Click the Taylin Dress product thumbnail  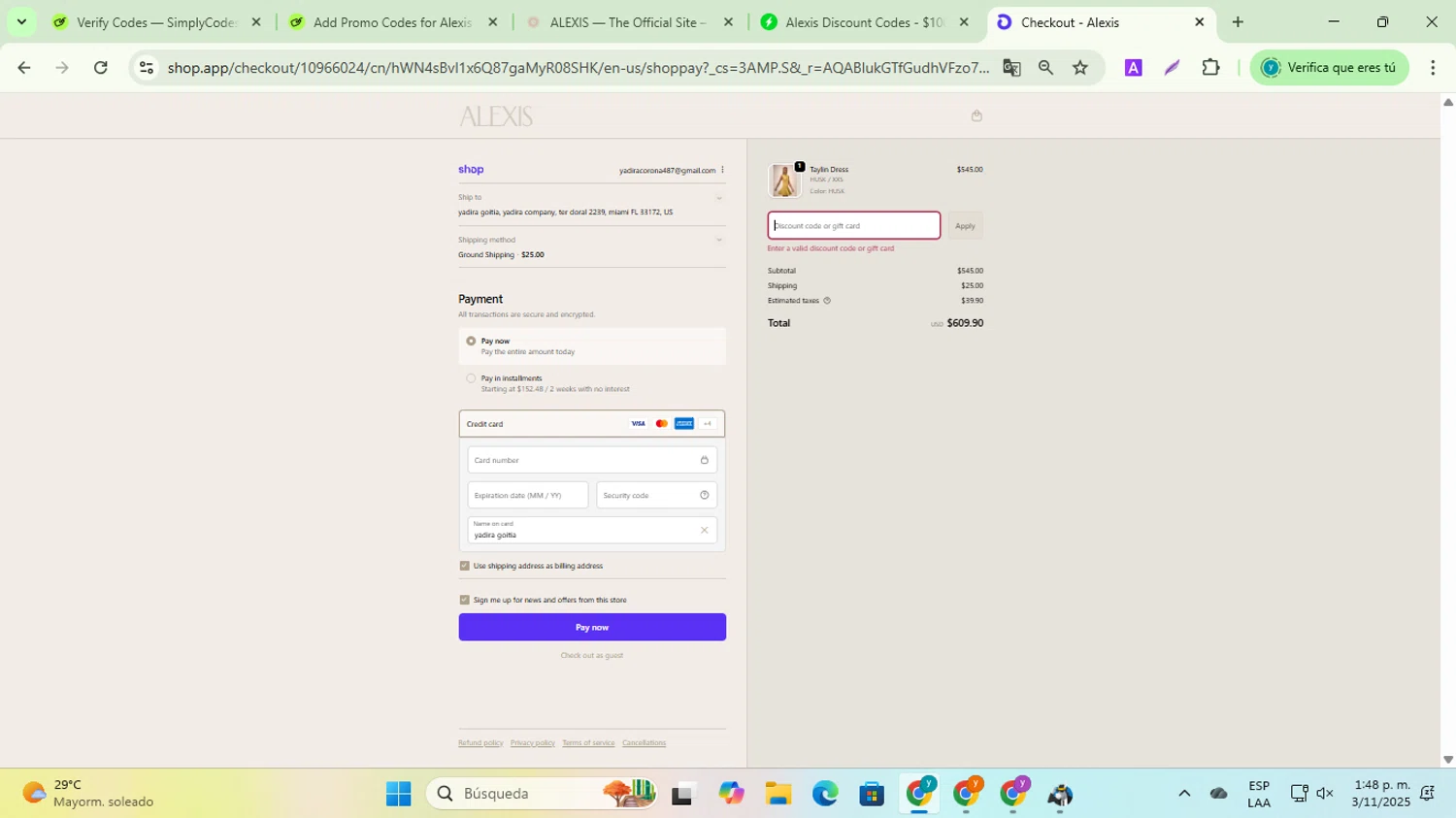click(784, 180)
